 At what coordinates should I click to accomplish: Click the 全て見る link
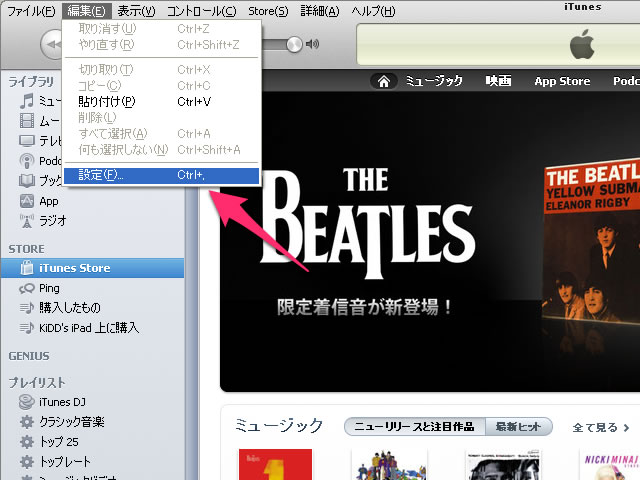pyautogui.click(x=600, y=428)
